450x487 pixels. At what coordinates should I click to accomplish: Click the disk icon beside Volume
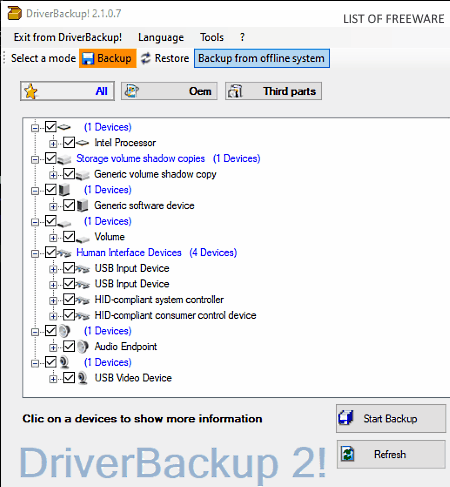(x=83, y=239)
